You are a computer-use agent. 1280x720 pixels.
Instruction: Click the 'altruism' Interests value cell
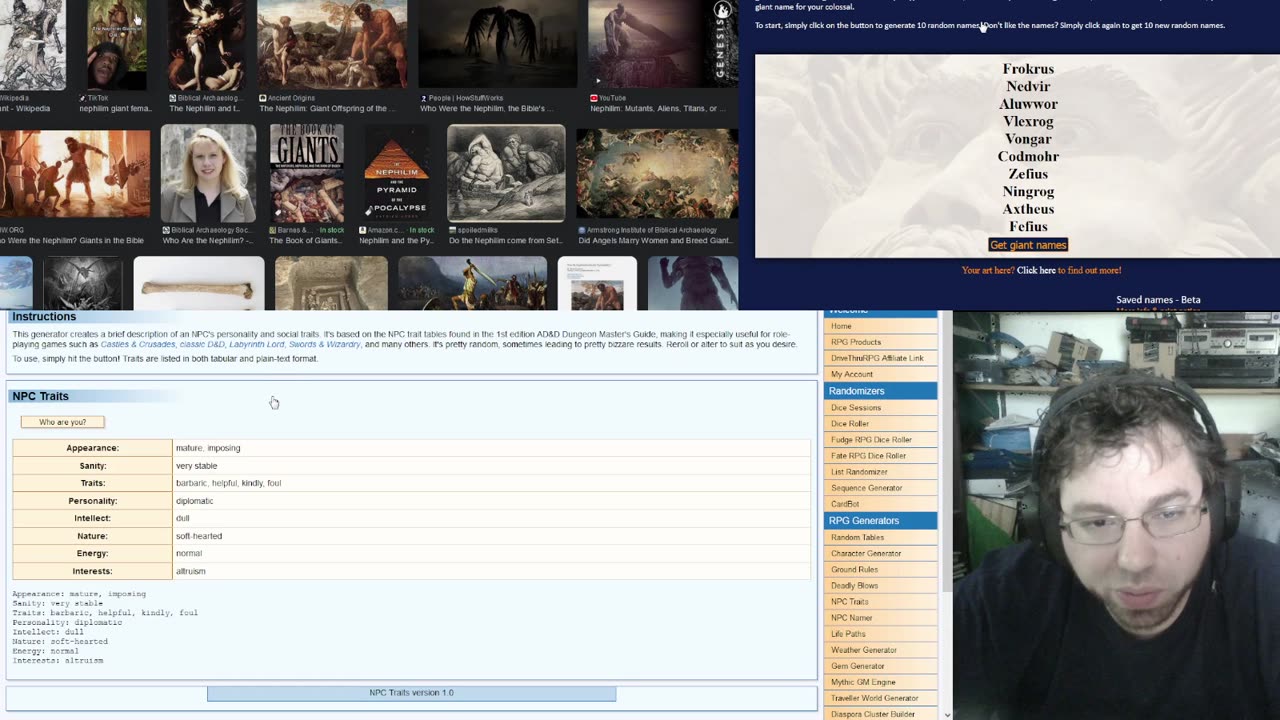(x=492, y=571)
